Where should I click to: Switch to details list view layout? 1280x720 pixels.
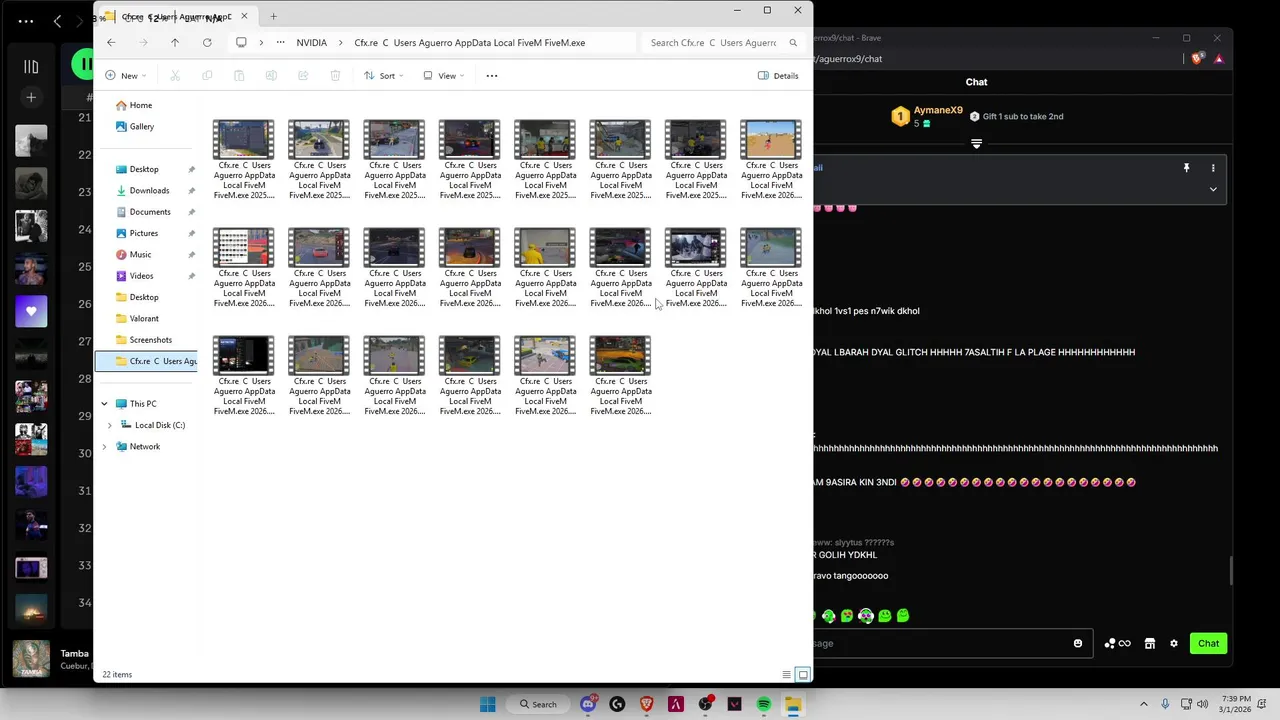point(787,675)
